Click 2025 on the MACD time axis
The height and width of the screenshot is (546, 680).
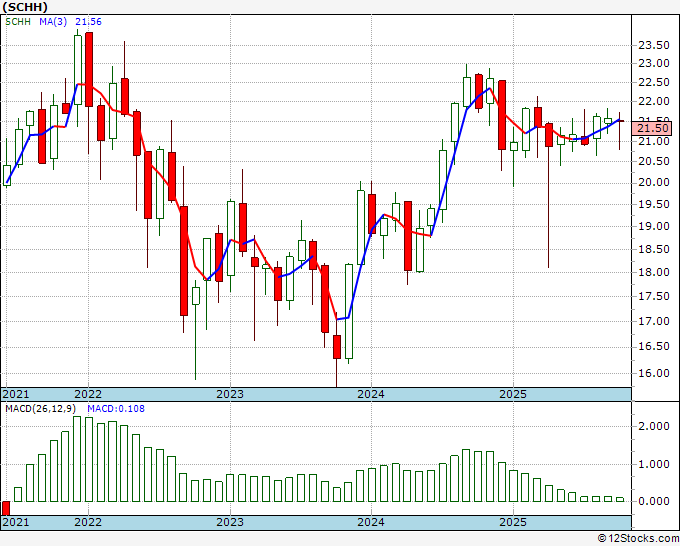tap(513, 522)
